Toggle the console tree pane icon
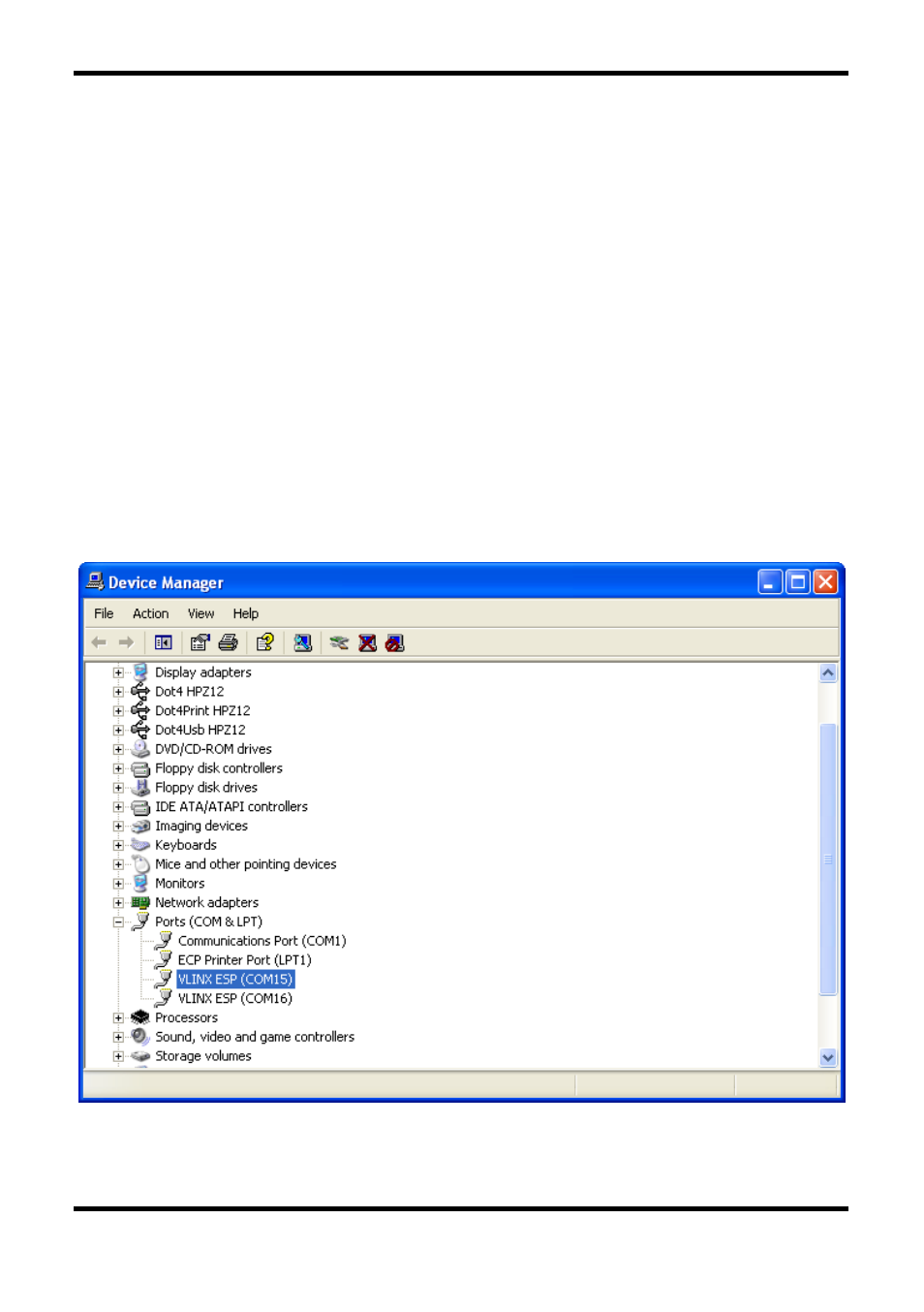 pyautogui.click(x=164, y=642)
